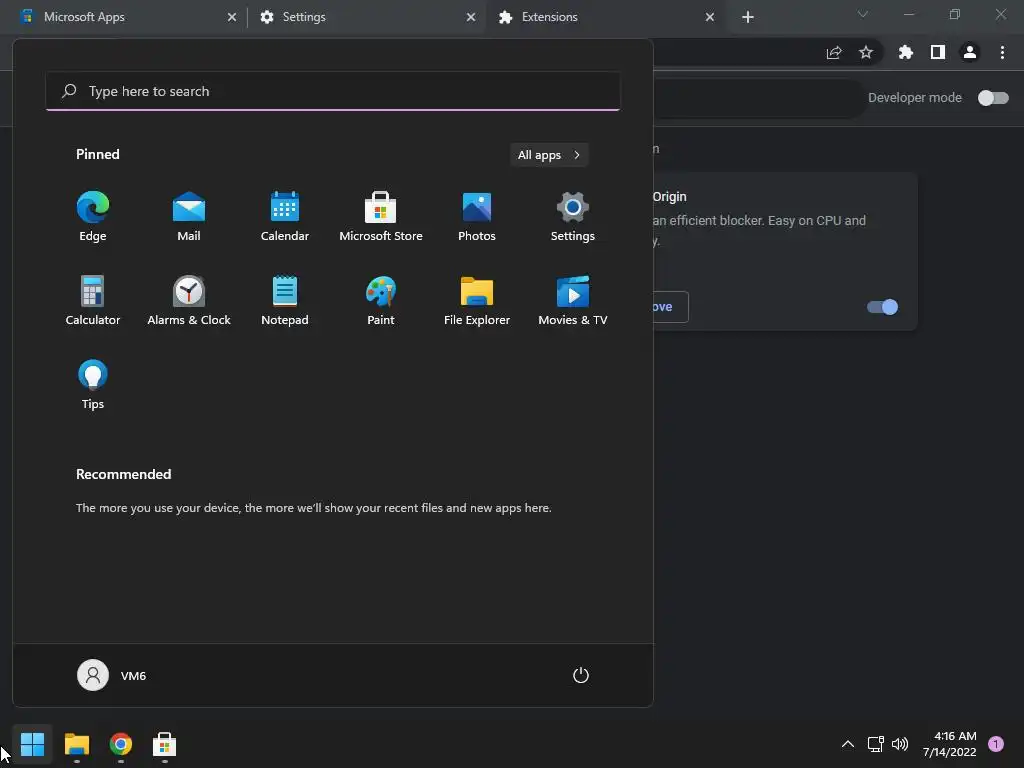Click the Start menu search box
The width and height of the screenshot is (1024, 768).
333,91
